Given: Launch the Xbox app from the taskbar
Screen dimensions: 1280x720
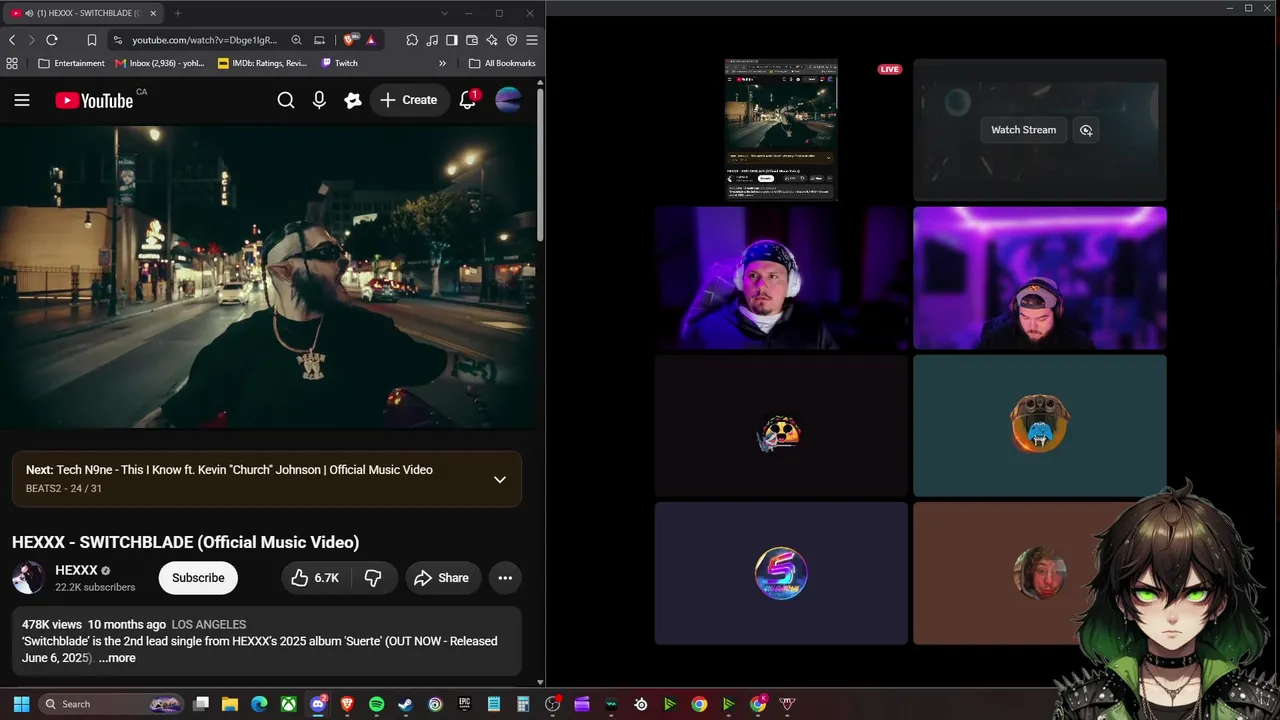Looking at the screenshot, I should (x=288, y=704).
